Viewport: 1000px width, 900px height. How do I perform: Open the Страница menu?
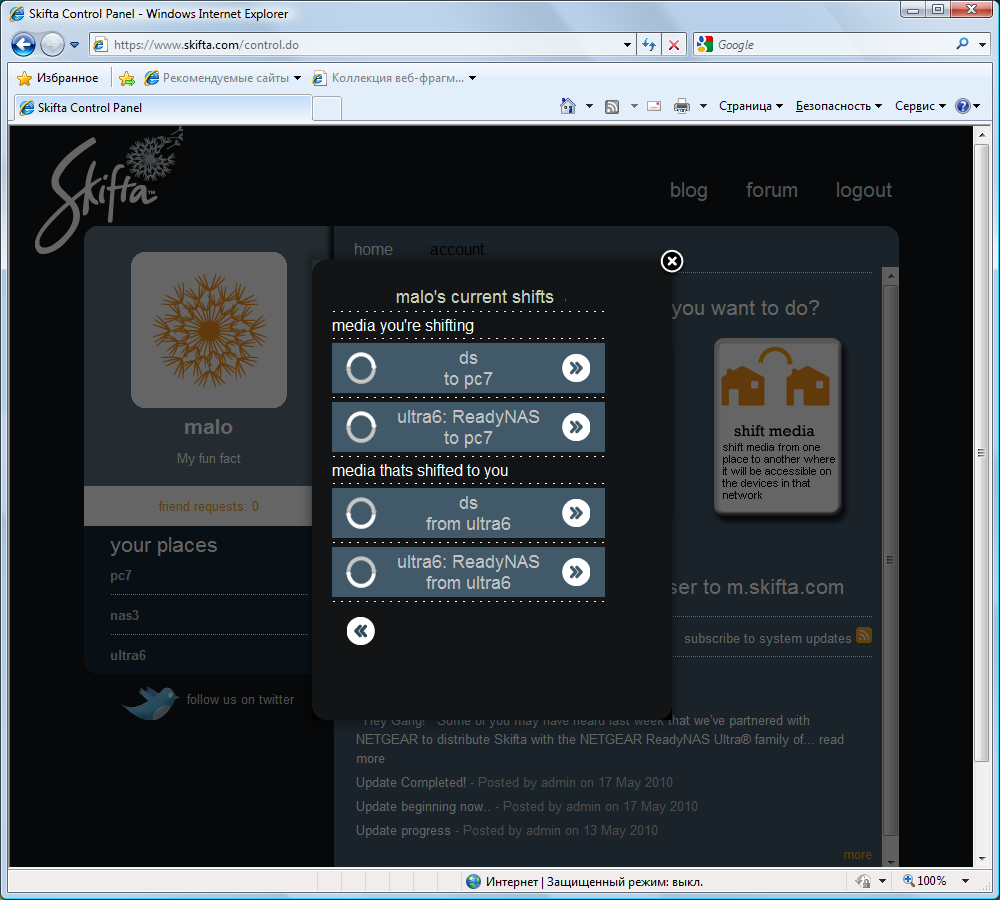click(751, 106)
